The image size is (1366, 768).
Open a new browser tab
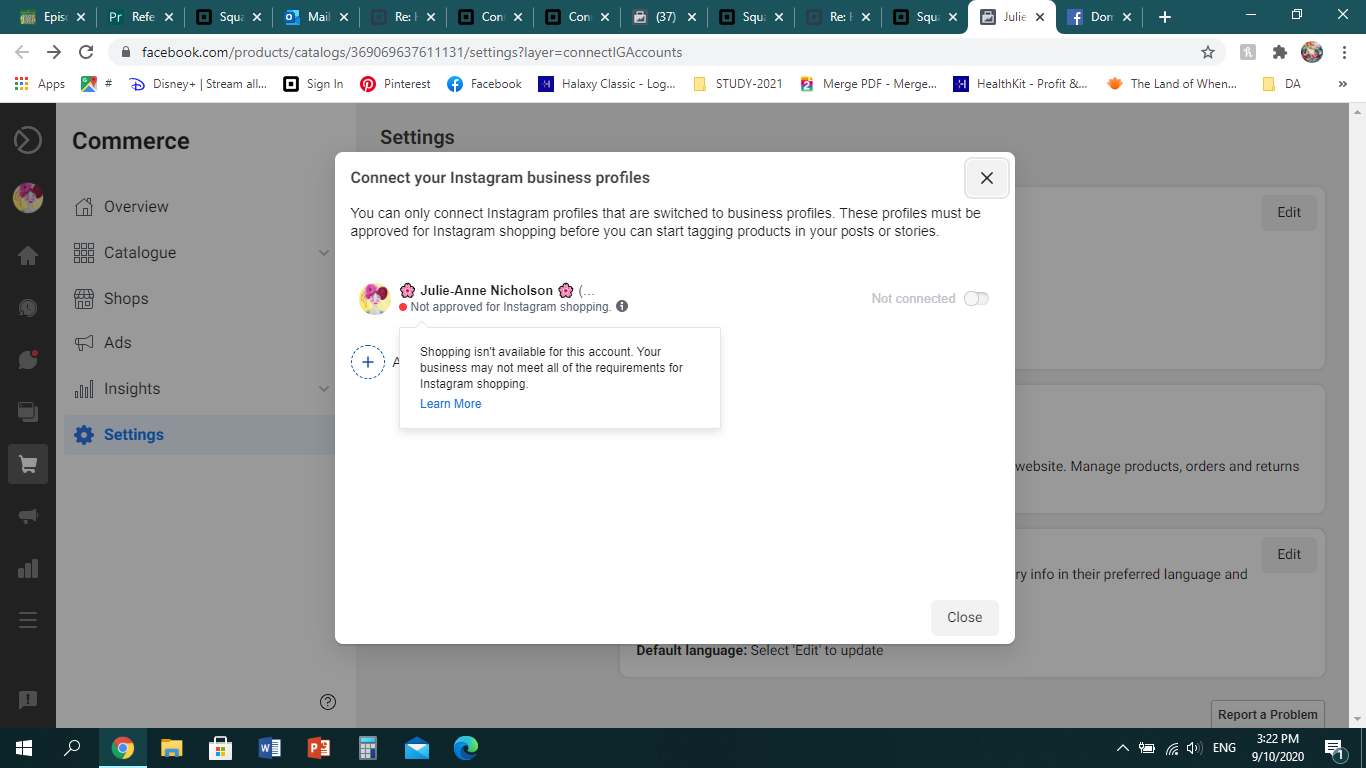click(1164, 17)
